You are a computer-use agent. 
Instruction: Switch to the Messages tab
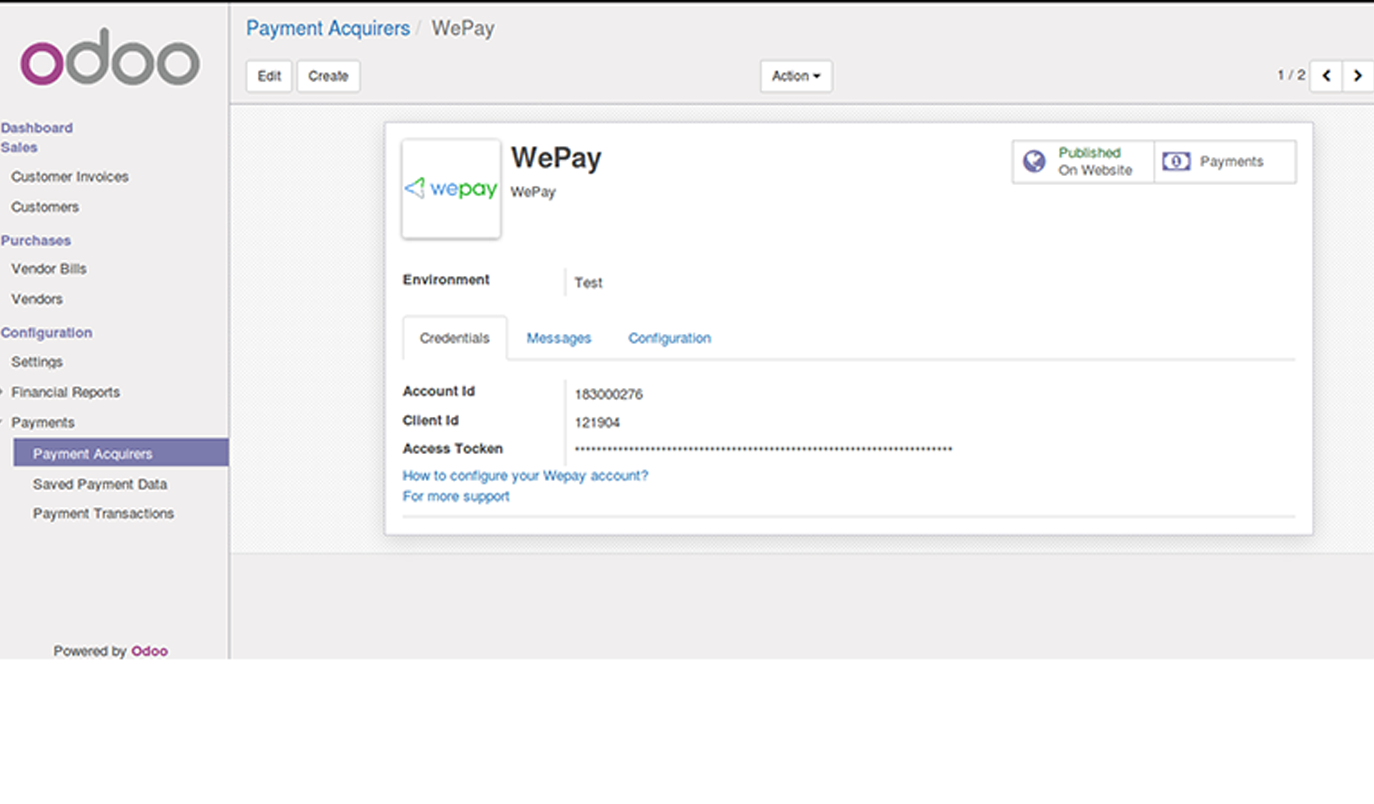coord(559,338)
